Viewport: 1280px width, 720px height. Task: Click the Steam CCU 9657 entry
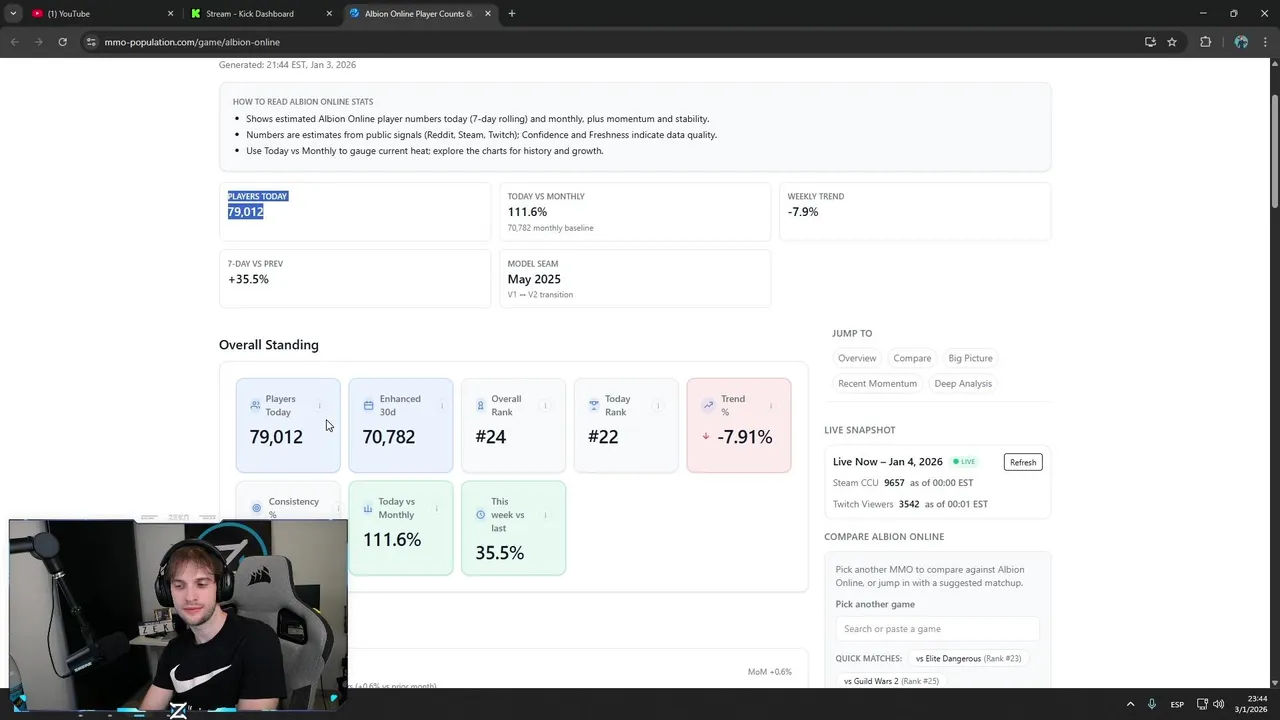click(903, 483)
